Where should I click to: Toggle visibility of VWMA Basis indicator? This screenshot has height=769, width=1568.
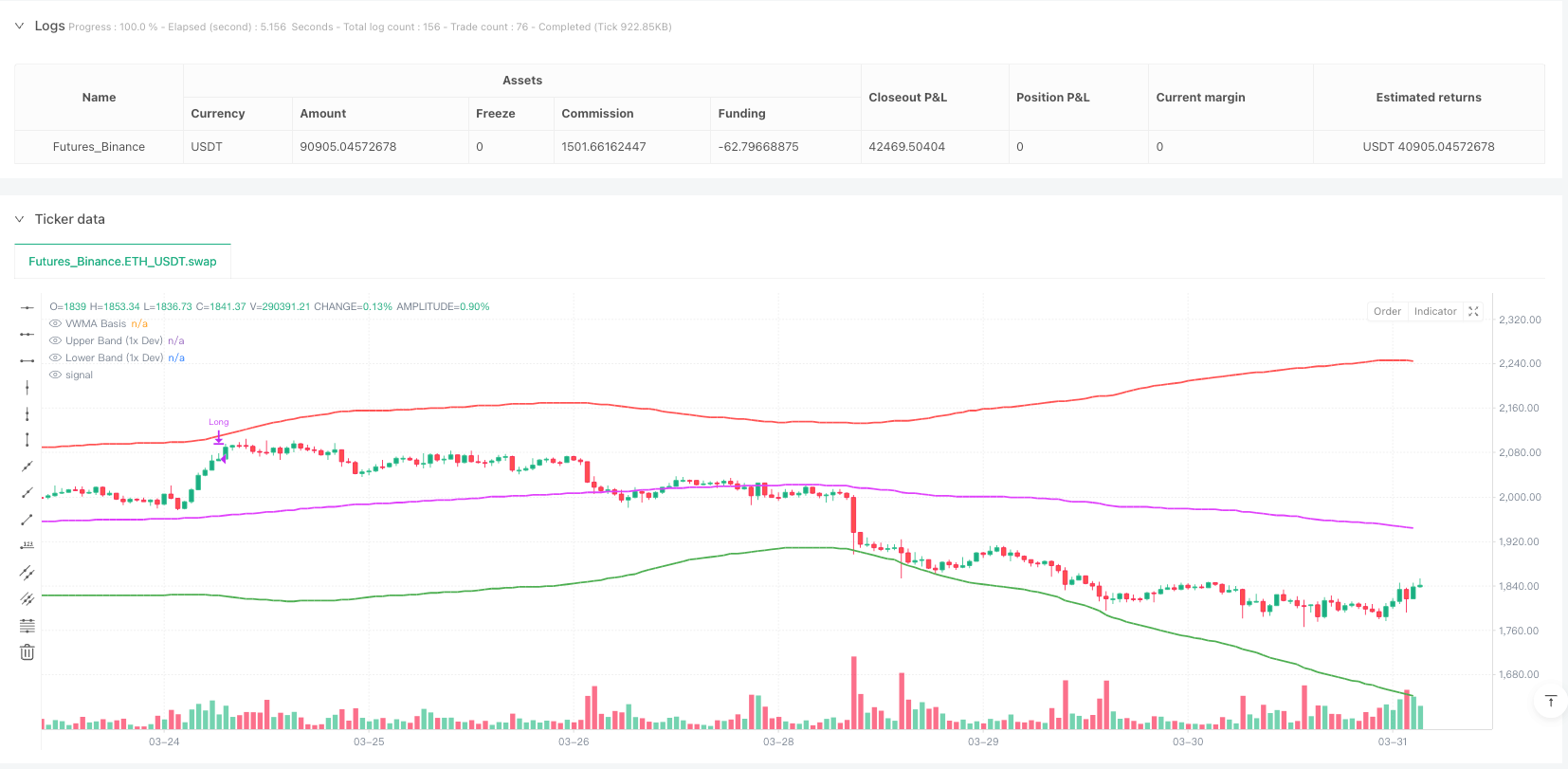tap(55, 323)
